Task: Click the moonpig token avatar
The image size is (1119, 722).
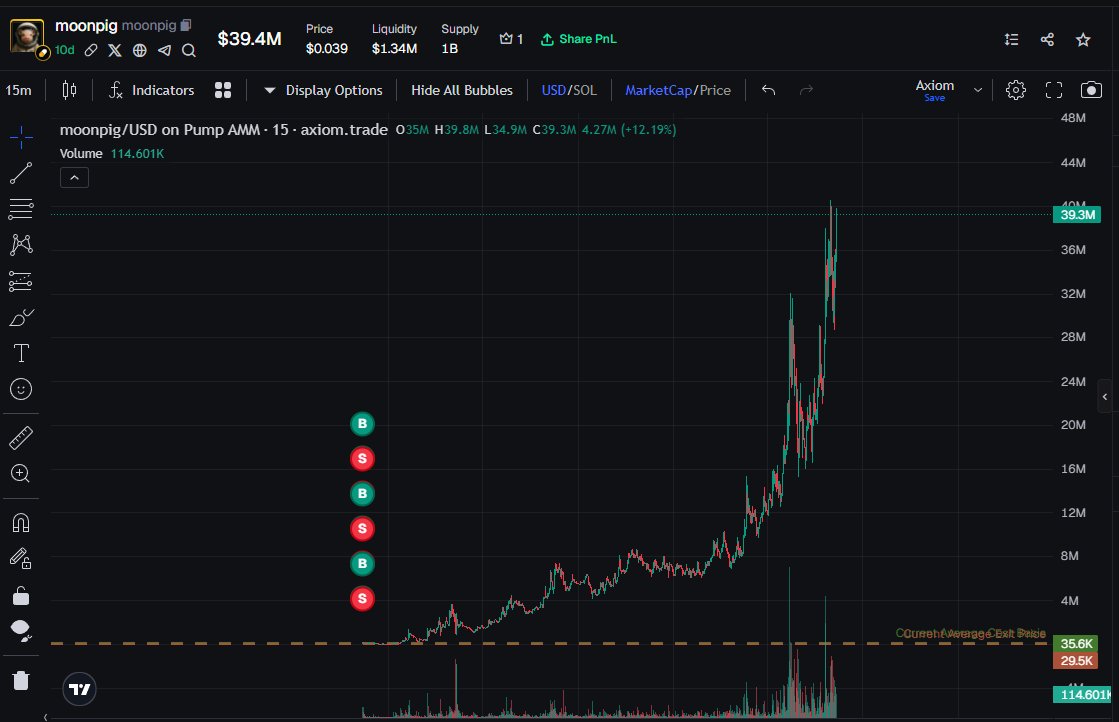Action: 27,36
